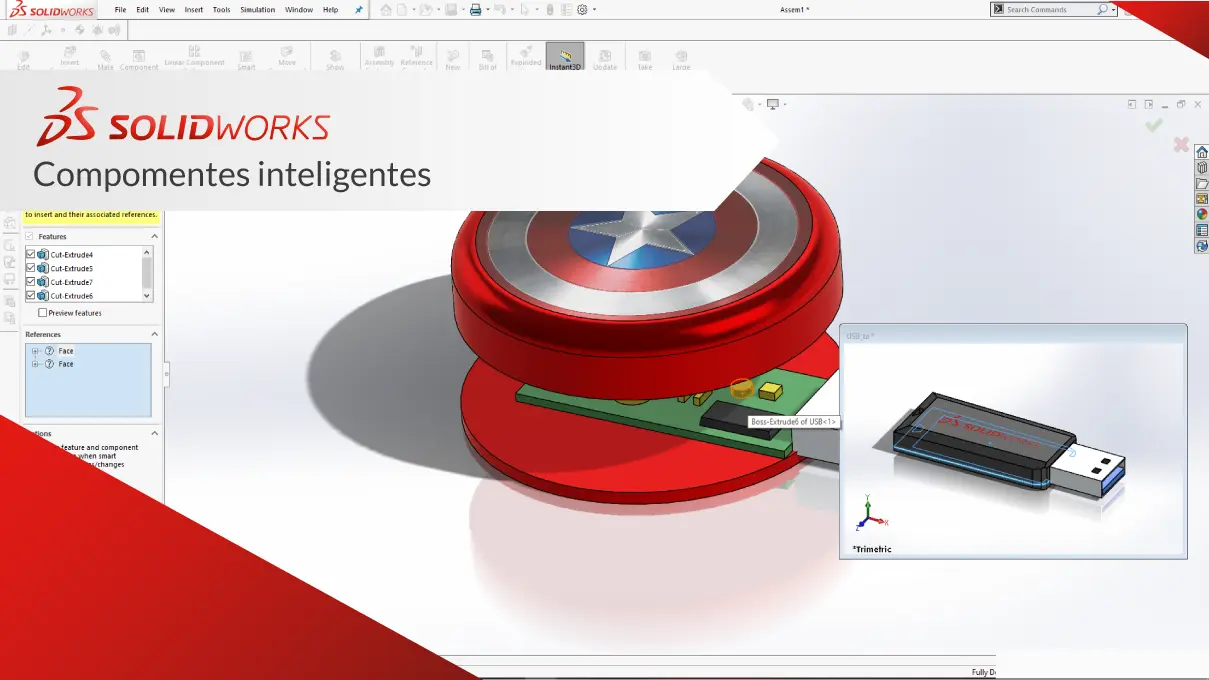Collapse the Features section chevron
1209x680 pixels.
pos(154,237)
